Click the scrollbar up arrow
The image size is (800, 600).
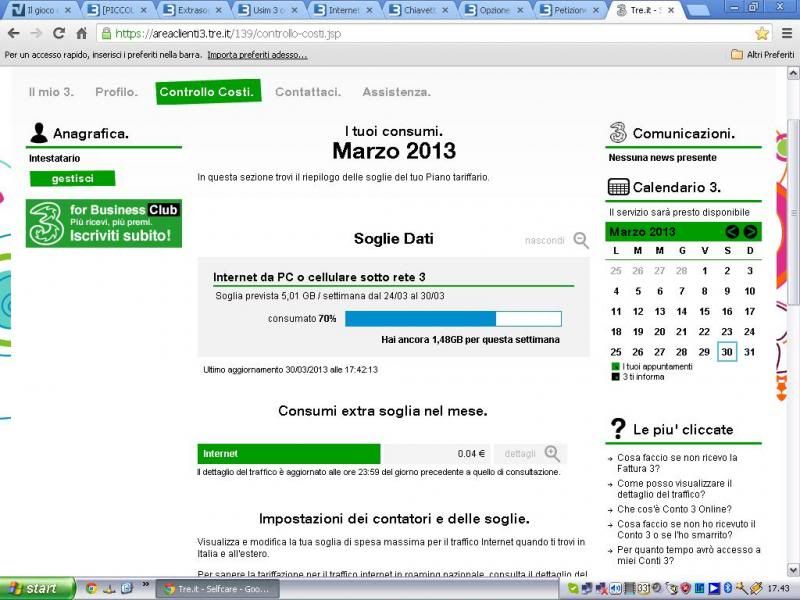pyautogui.click(x=793, y=73)
